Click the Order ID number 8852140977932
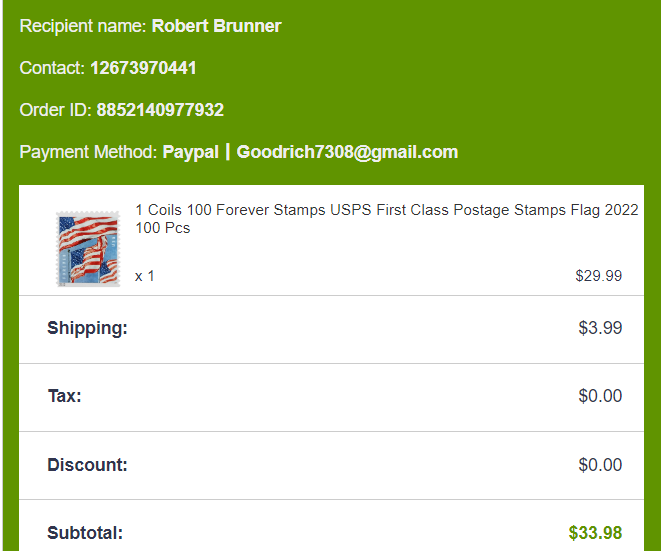 point(160,110)
